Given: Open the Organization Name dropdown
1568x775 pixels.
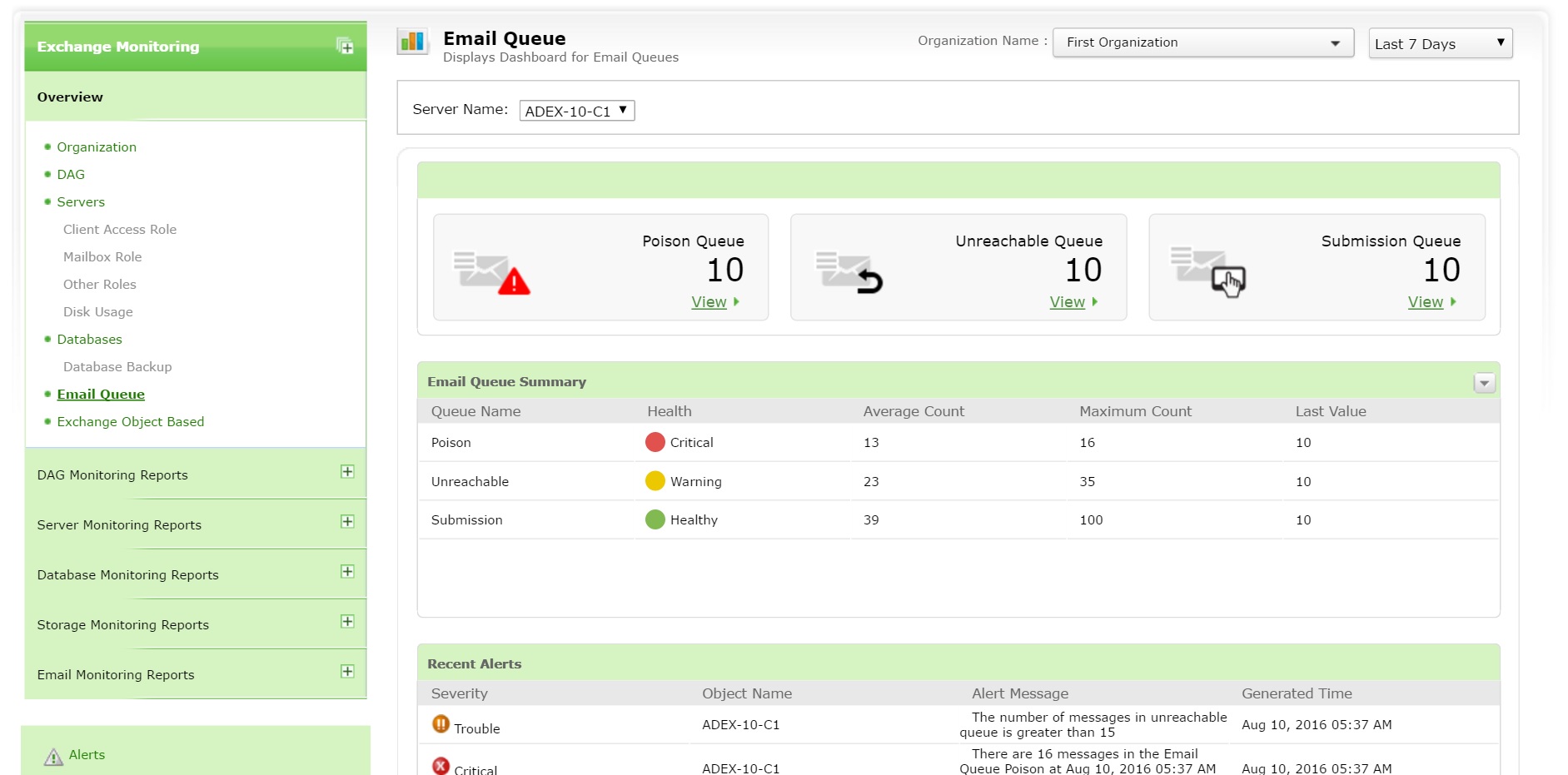Looking at the screenshot, I should tap(1202, 42).
